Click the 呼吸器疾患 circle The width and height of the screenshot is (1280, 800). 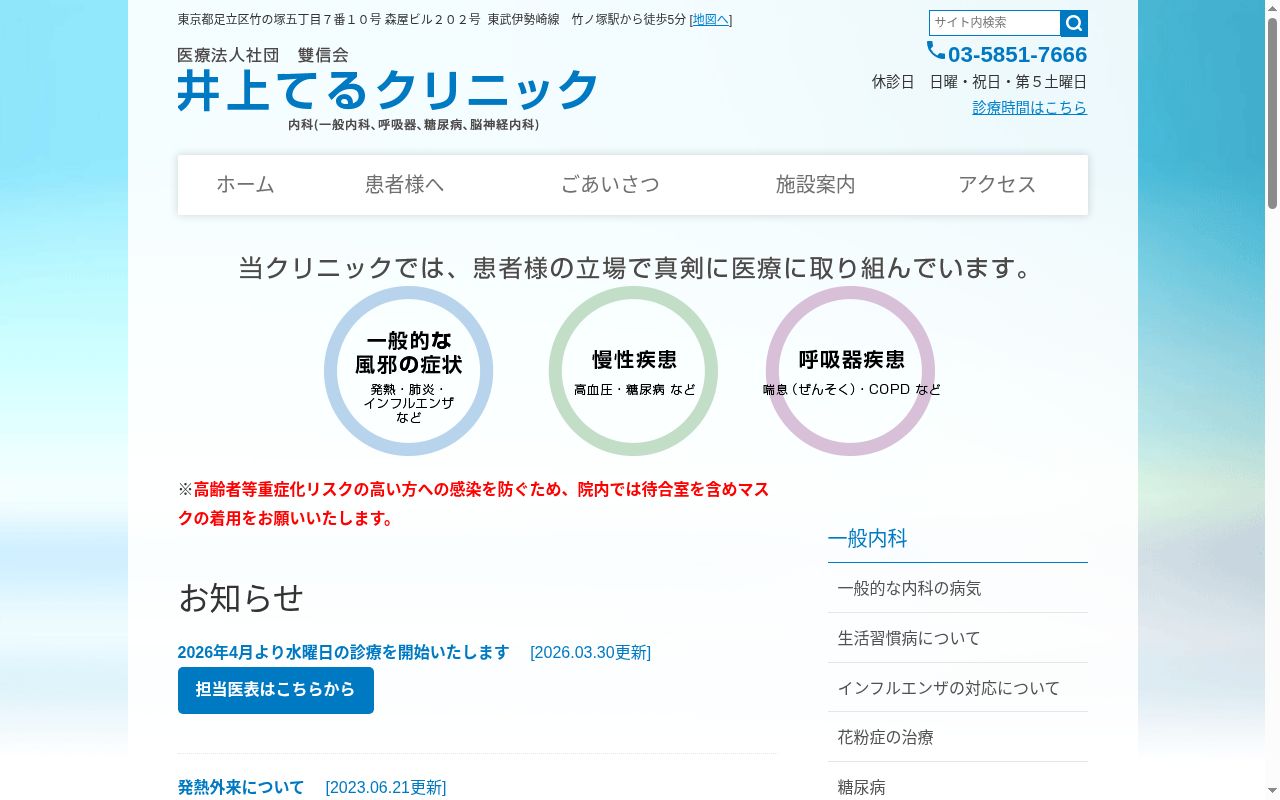[850, 371]
